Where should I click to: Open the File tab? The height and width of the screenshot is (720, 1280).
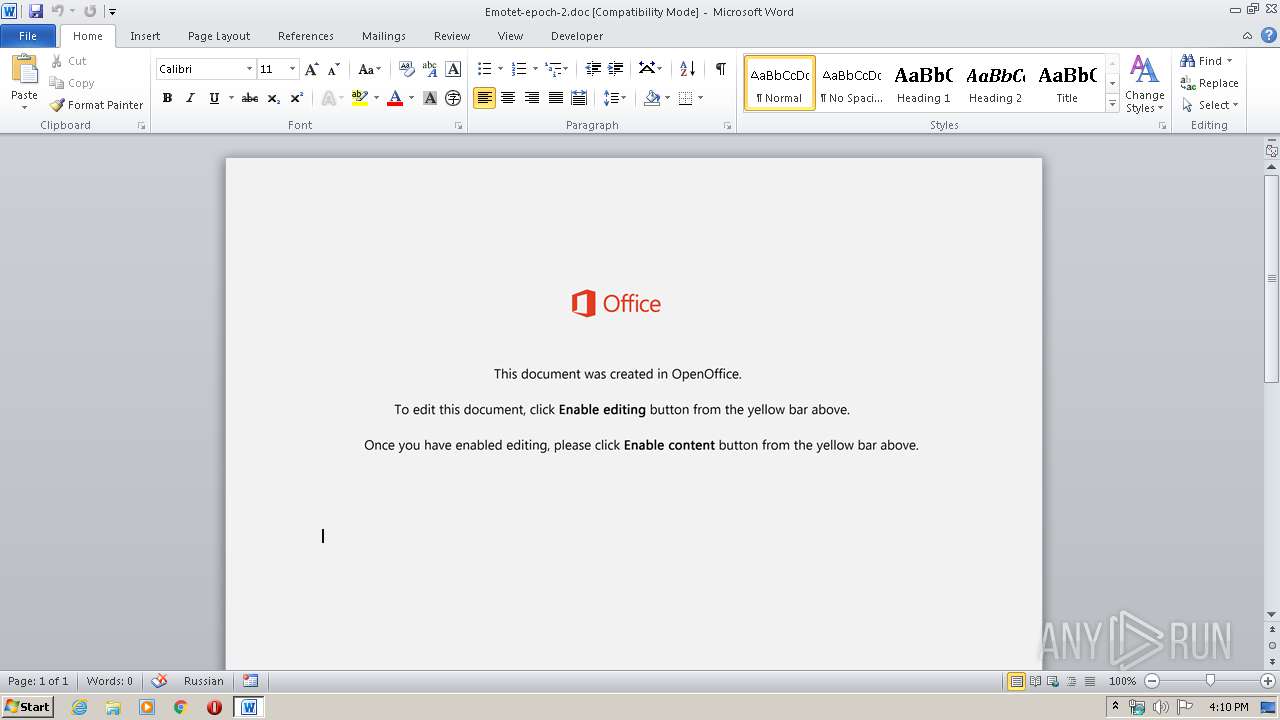click(28, 36)
